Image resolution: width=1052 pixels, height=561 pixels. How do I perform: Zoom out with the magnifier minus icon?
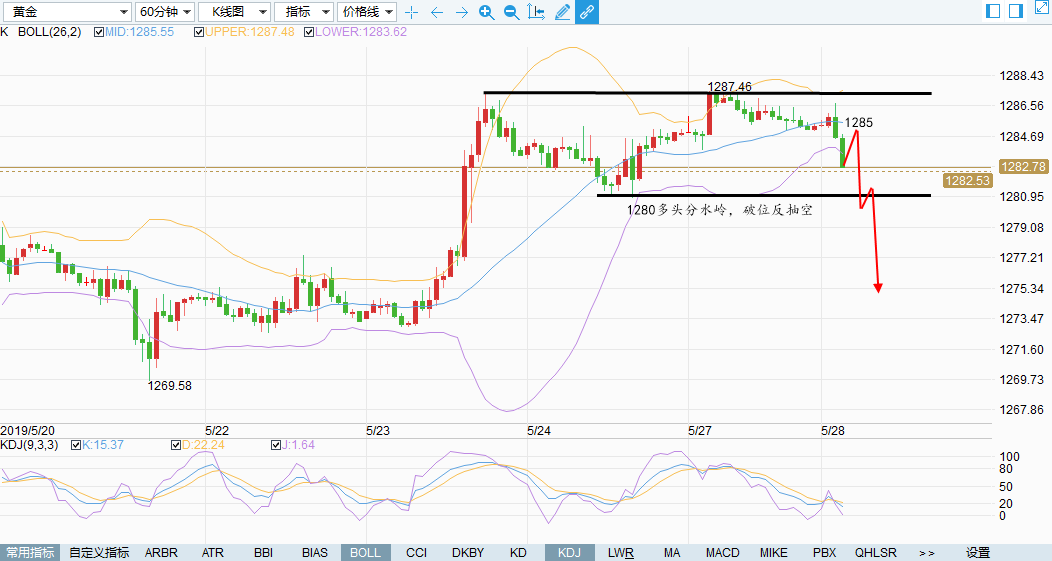click(x=511, y=12)
